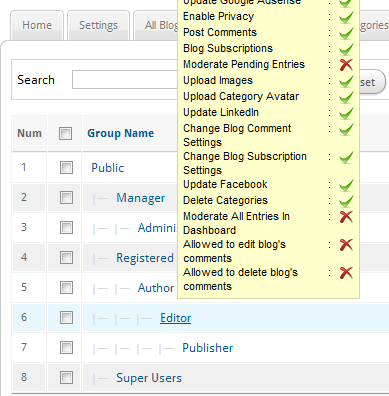Click red X beside Moderate Pending Entries

coord(346,65)
